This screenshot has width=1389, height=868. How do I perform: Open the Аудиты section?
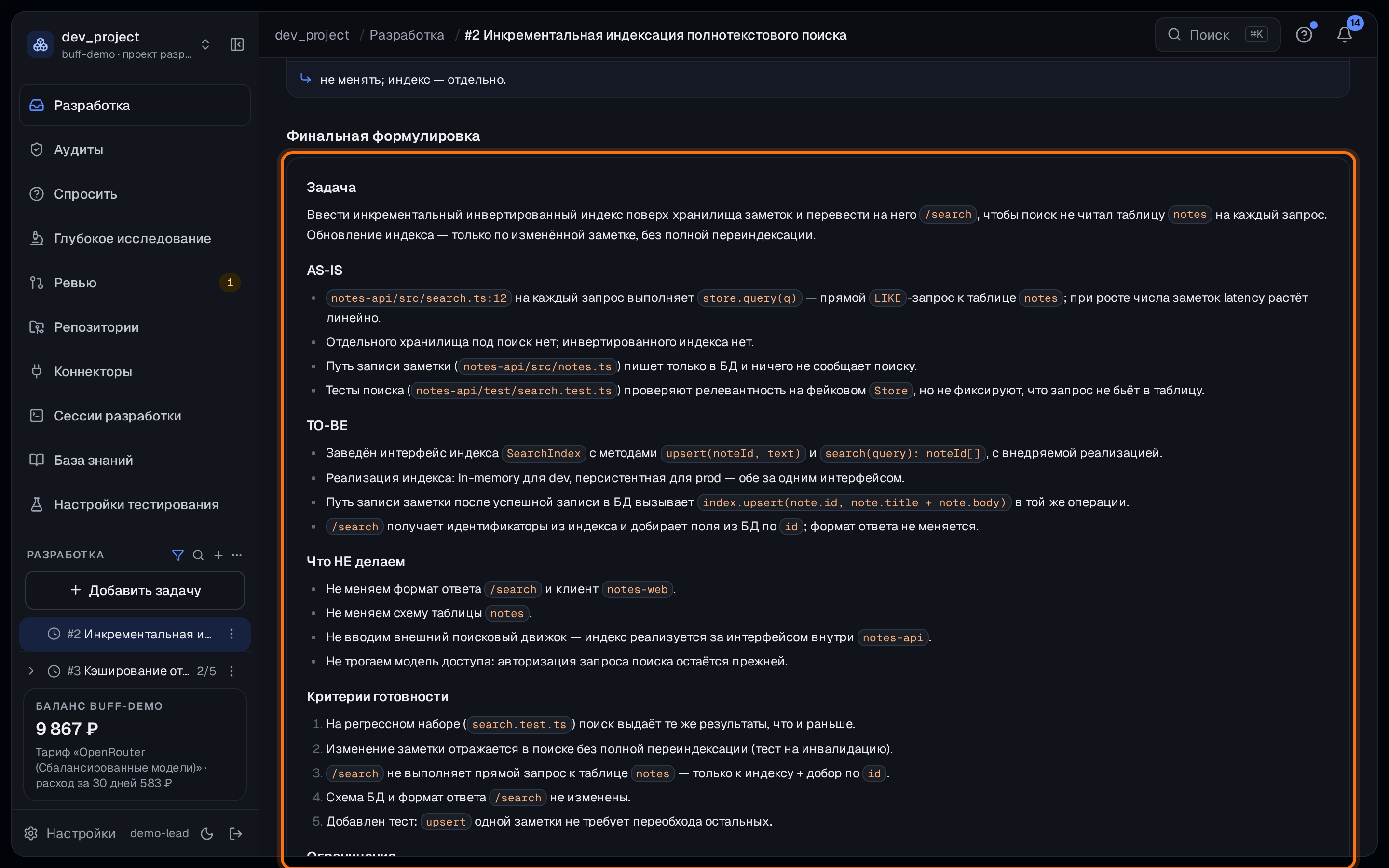pos(135,149)
